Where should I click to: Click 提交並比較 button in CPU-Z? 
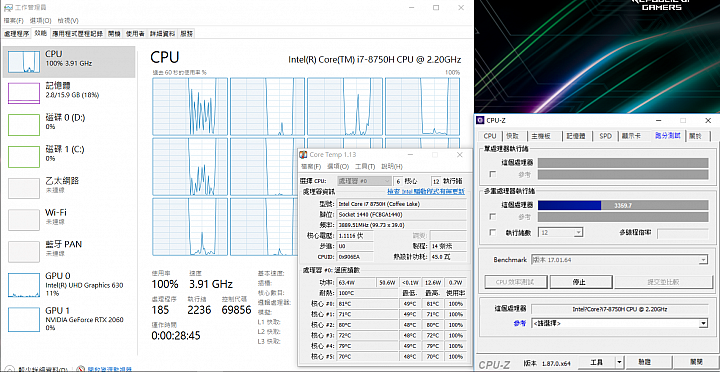[x=663, y=282]
